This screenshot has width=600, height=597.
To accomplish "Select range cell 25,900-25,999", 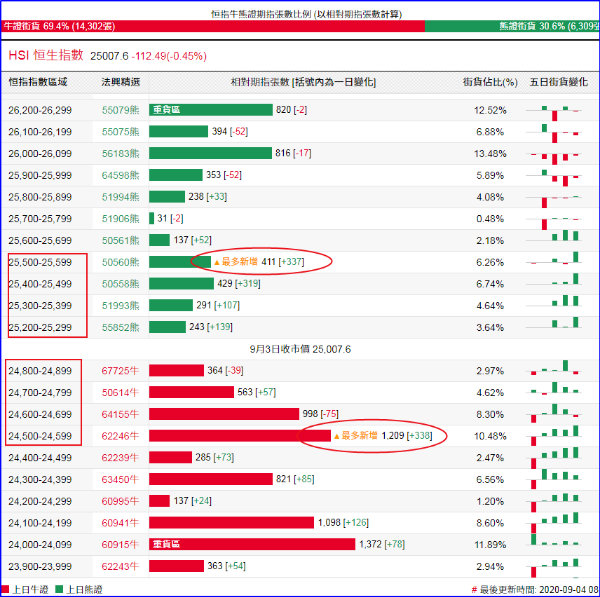I will [x=40, y=176].
